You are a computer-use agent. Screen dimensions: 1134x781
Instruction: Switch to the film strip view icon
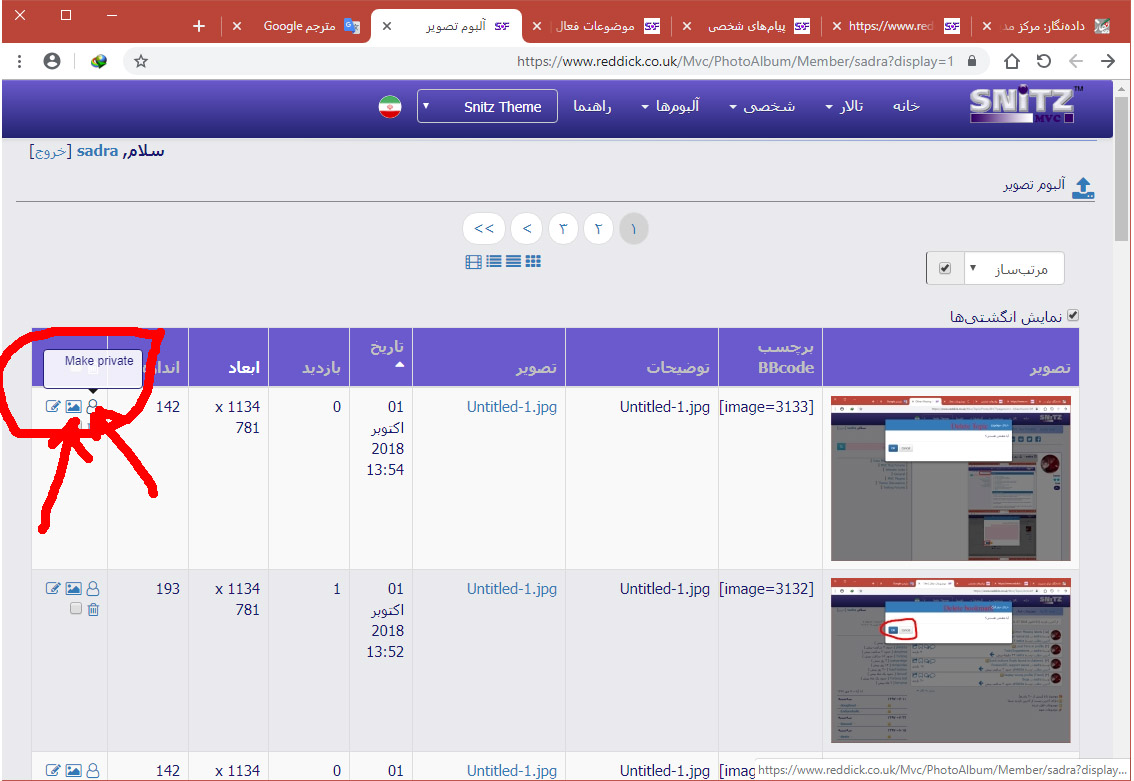(x=473, y=261)
